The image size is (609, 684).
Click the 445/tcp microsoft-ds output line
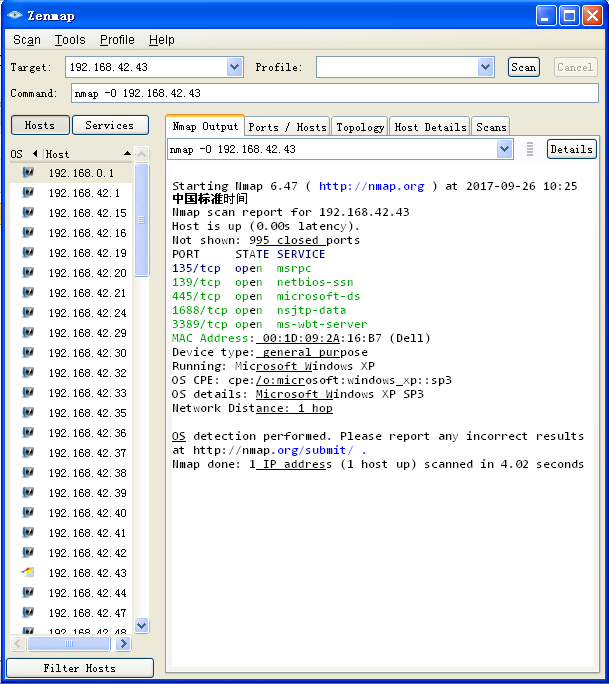266,296
